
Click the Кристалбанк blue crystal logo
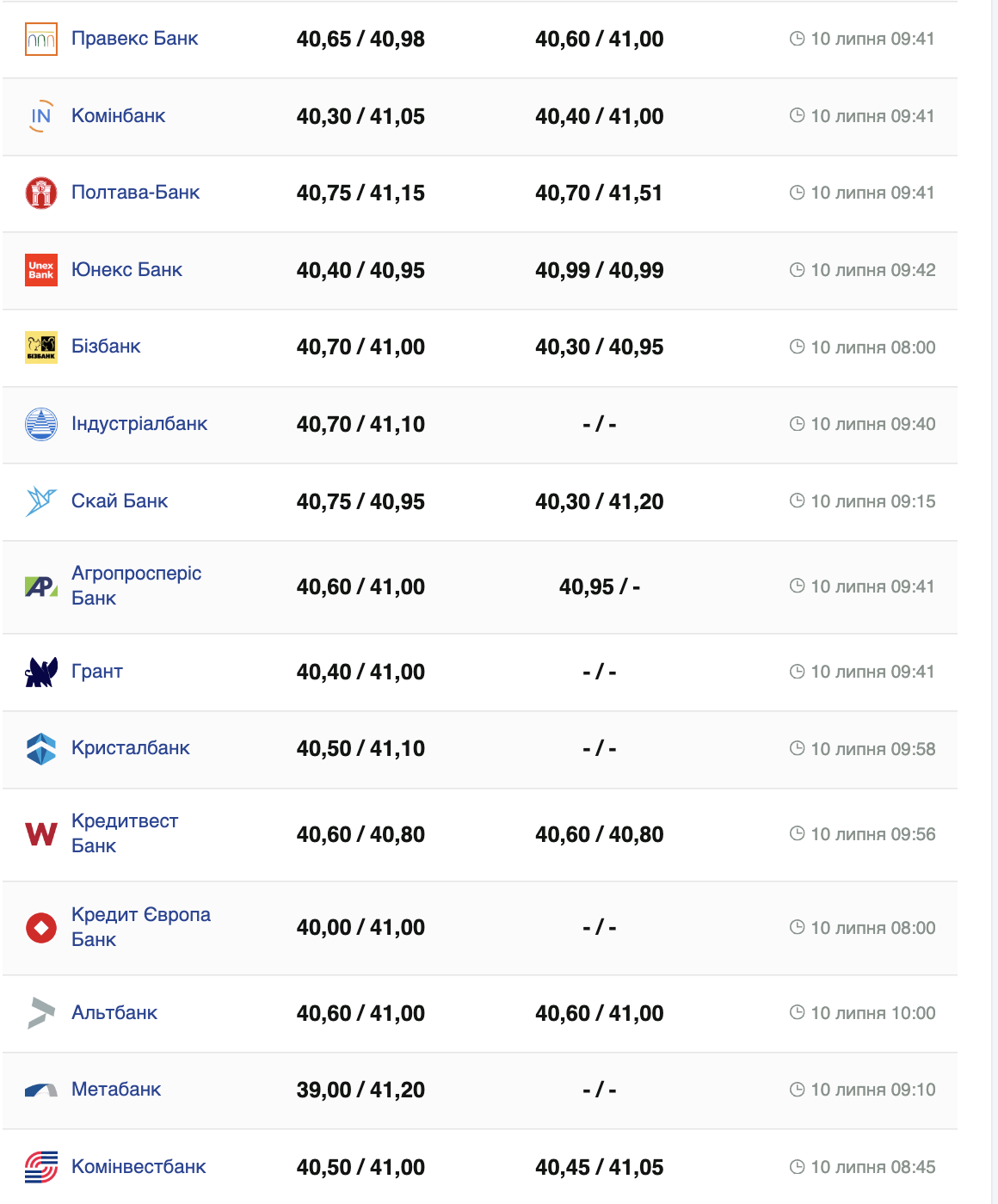[41, 749]
